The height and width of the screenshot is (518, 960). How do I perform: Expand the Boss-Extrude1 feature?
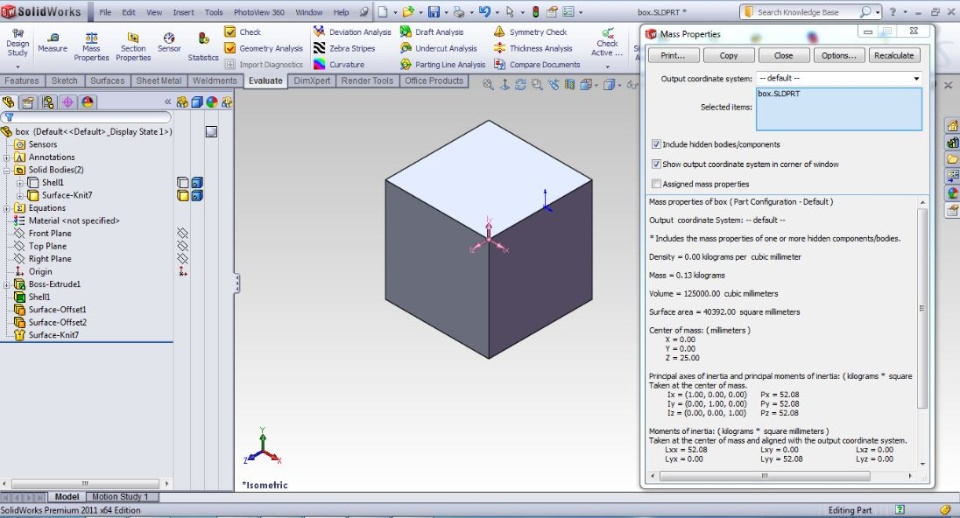tap(7, 284)
